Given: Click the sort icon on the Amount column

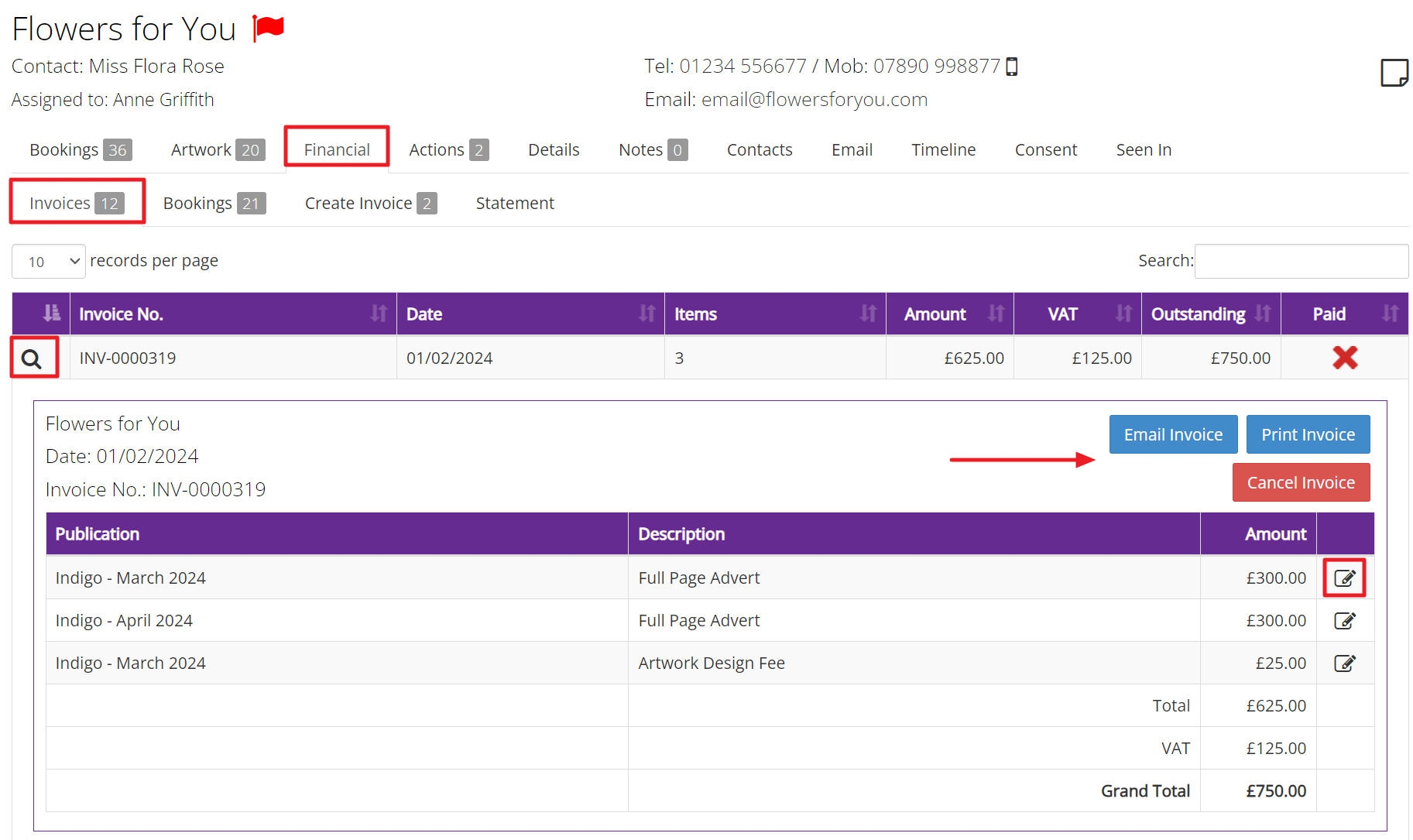Looking at the screenshot, I should tap(996, 314).
